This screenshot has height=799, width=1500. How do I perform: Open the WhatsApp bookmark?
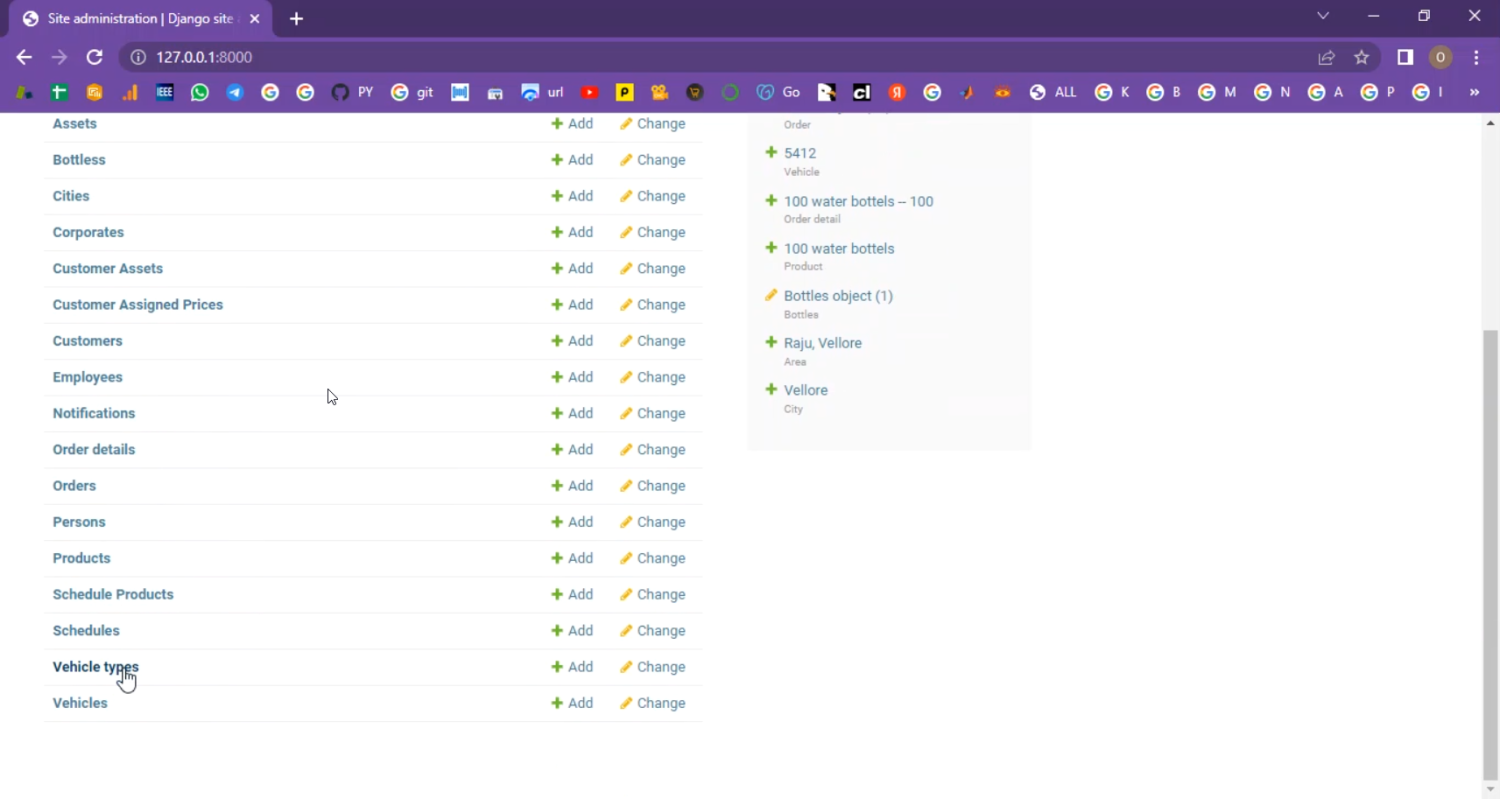(x=200, y=92)
